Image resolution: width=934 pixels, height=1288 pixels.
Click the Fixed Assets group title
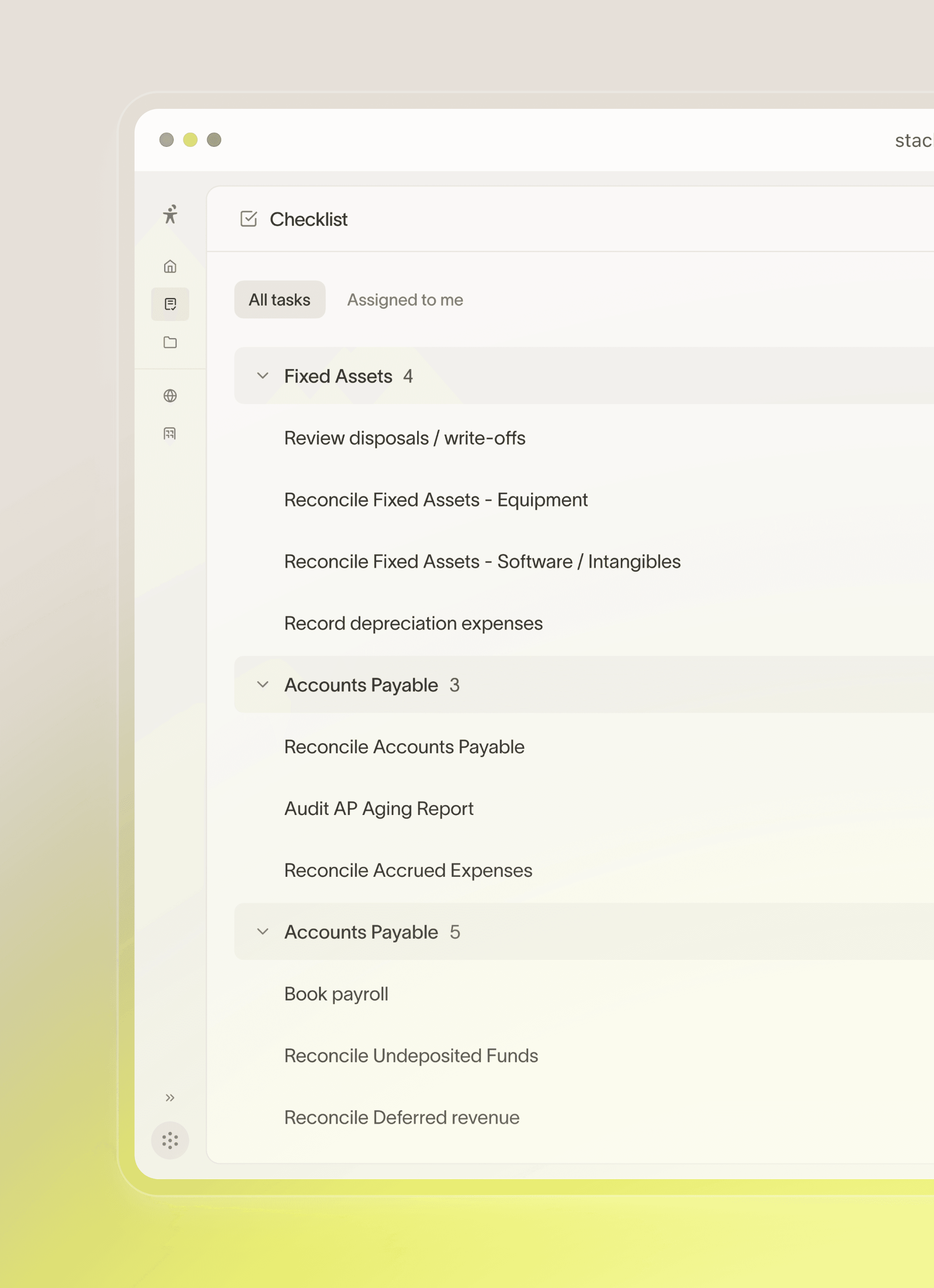coord(338,376)
